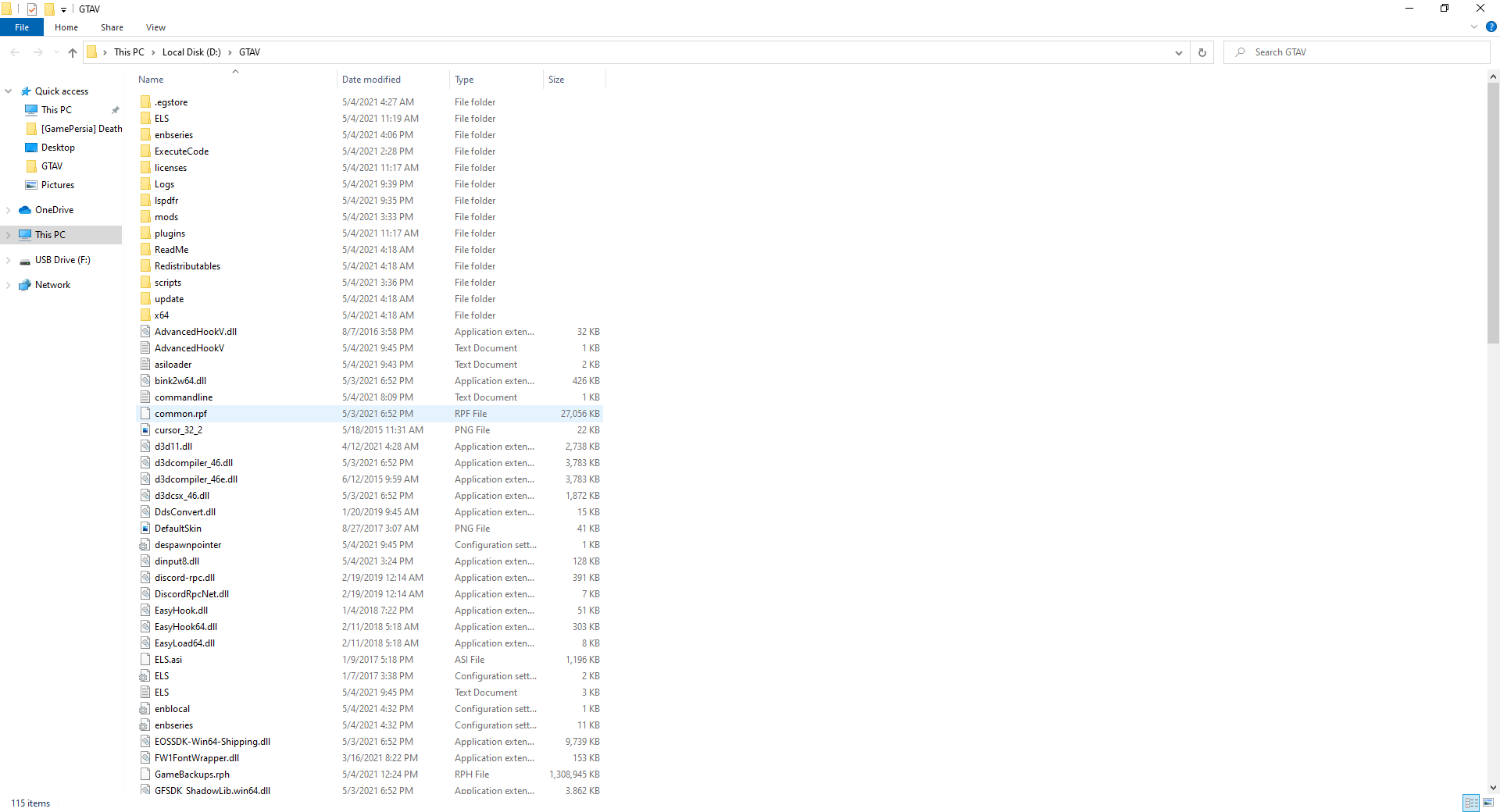Open the Share ribbon tab

coord(112,27)
